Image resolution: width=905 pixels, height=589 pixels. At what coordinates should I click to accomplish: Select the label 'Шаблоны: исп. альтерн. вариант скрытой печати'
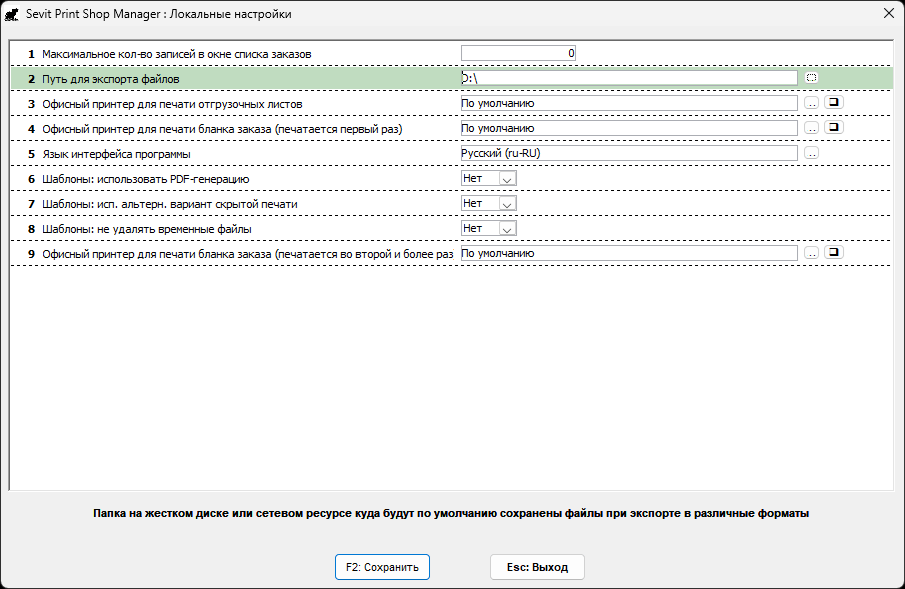170,204
